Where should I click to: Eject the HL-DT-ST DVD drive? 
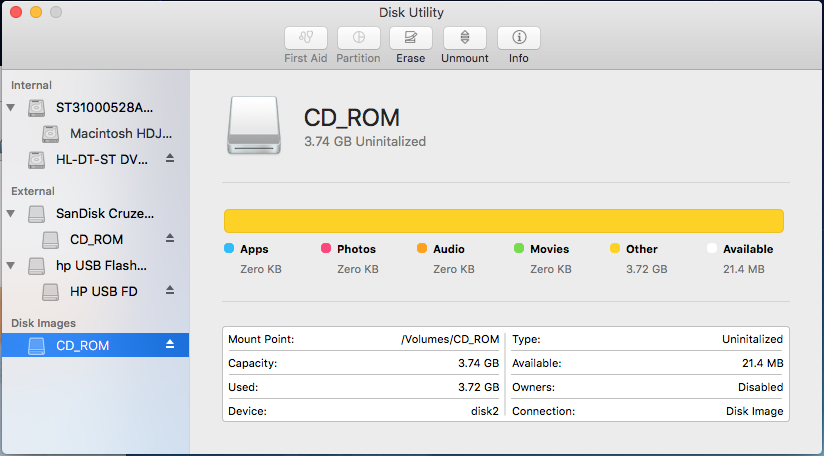[170, 159]
